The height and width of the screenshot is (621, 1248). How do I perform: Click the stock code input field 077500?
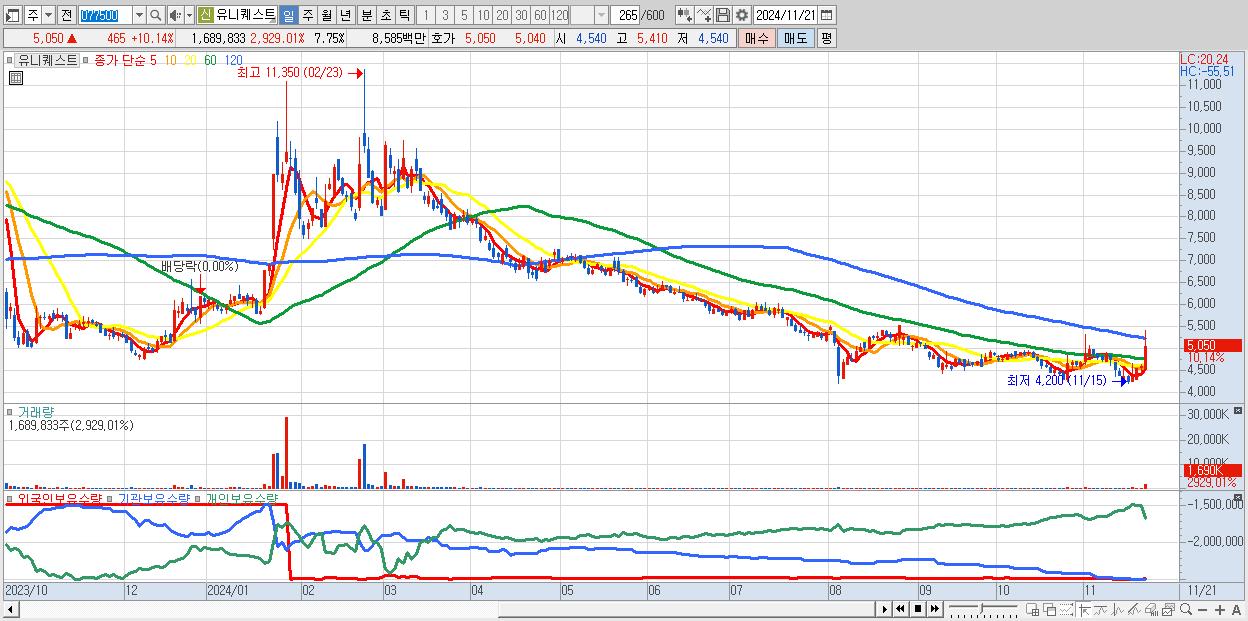tap(106, 15)
